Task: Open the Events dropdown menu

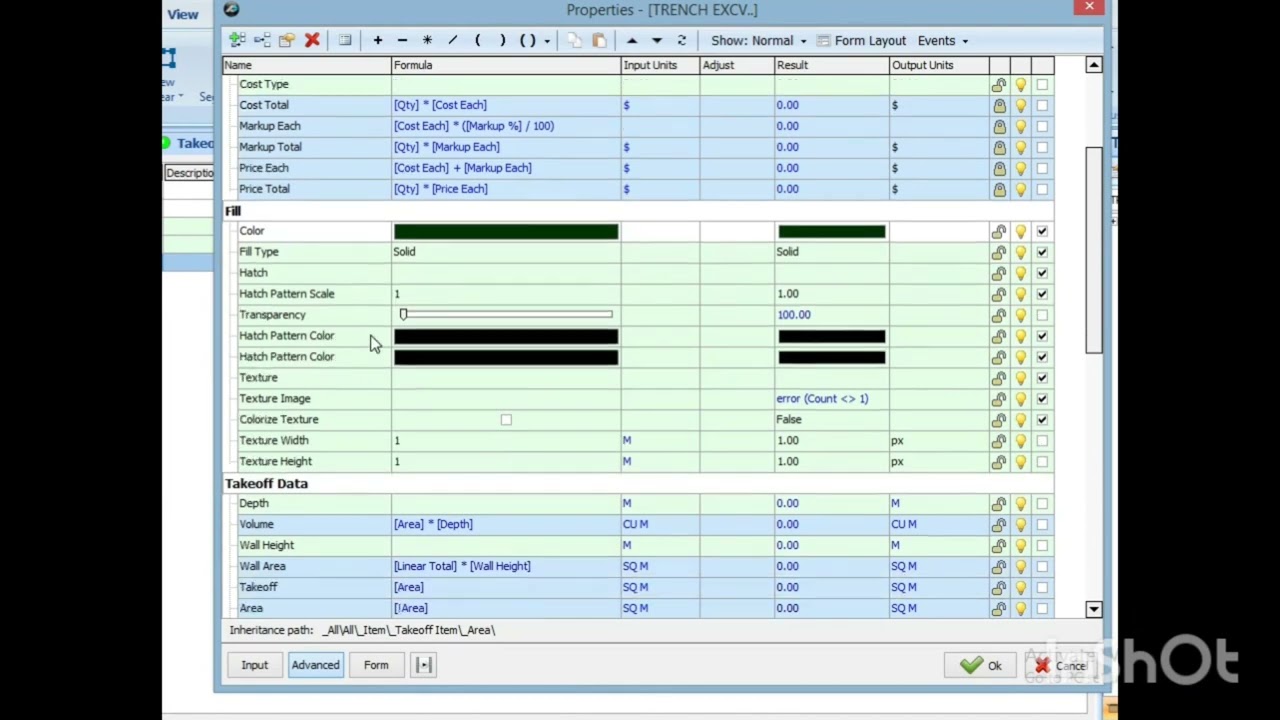Action: click(x=943, y=41)
